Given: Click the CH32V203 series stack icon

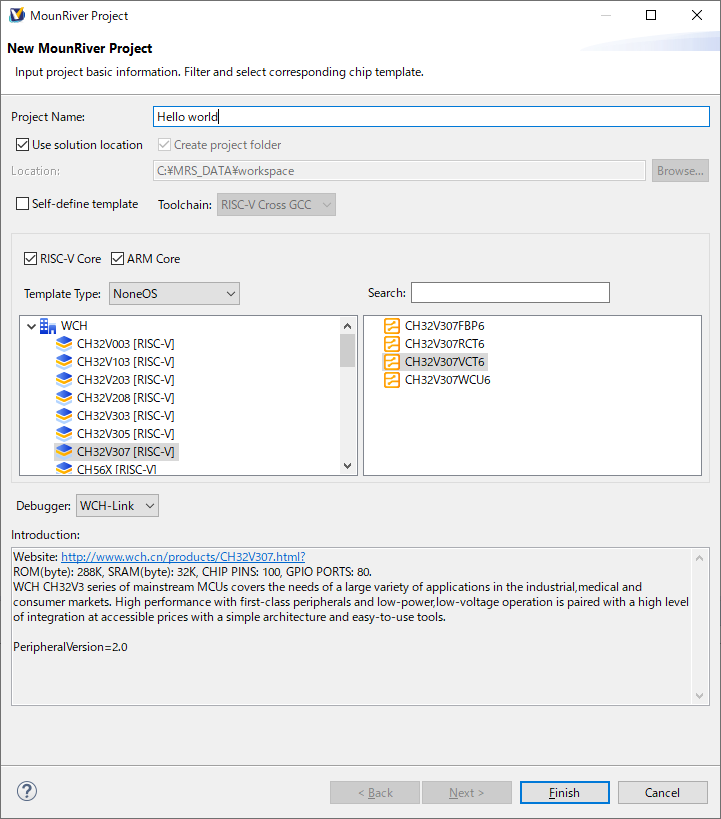Looking at the screenshot, I should click(64, 380).
